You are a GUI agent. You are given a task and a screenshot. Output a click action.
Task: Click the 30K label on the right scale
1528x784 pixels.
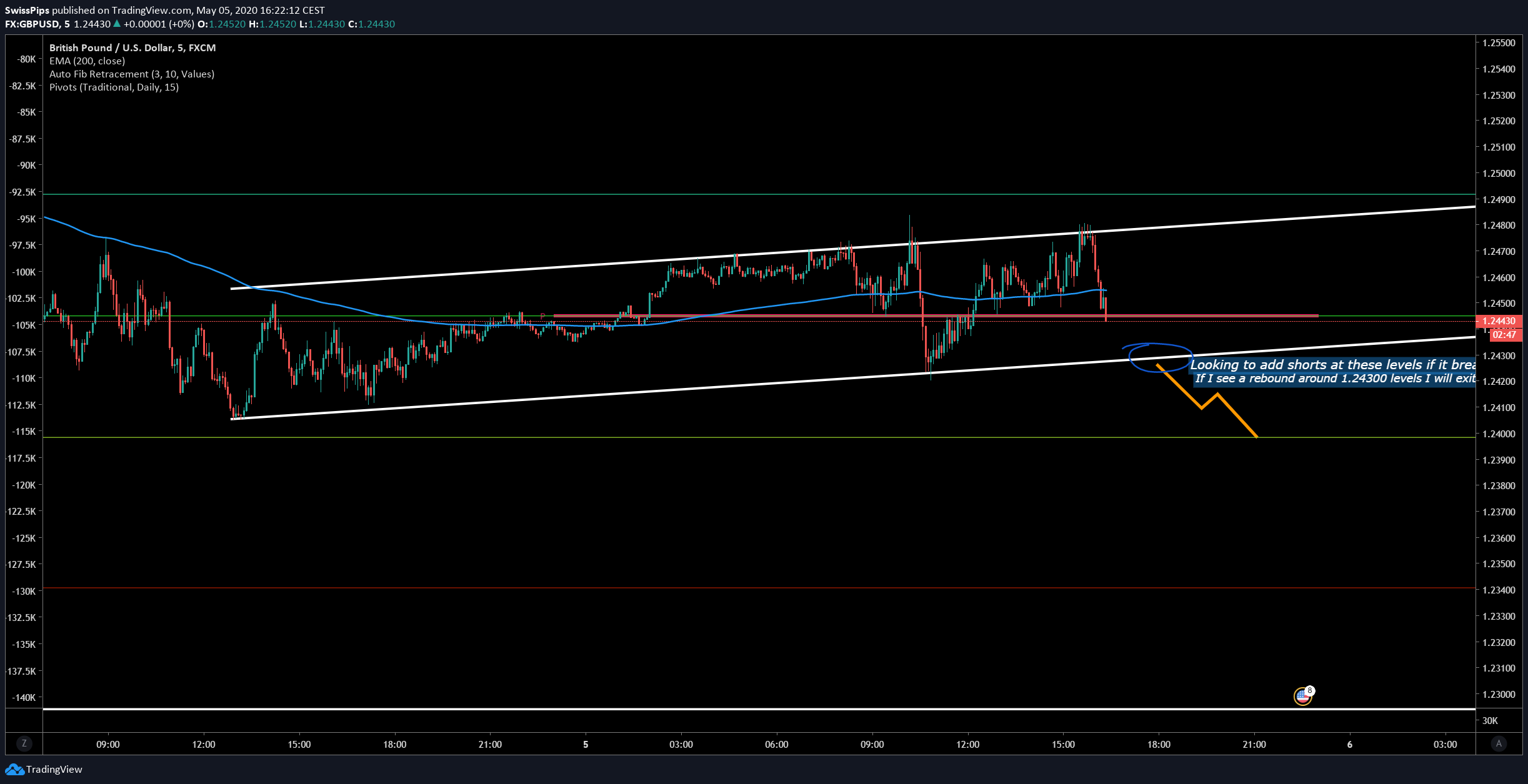click(1490, 720)
